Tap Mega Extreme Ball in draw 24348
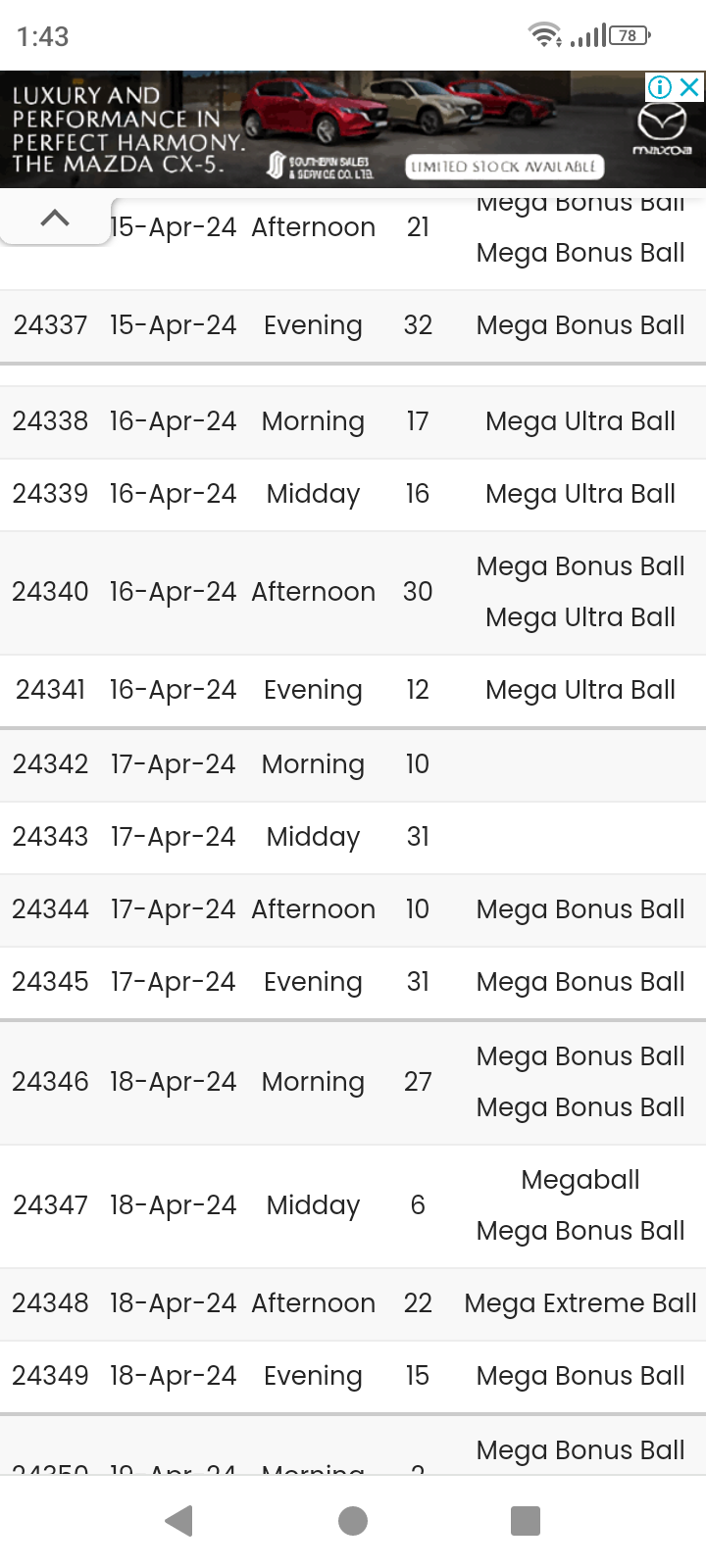Image resolution: width=706 pixels, height=1568 pixels. [580, 1303]
